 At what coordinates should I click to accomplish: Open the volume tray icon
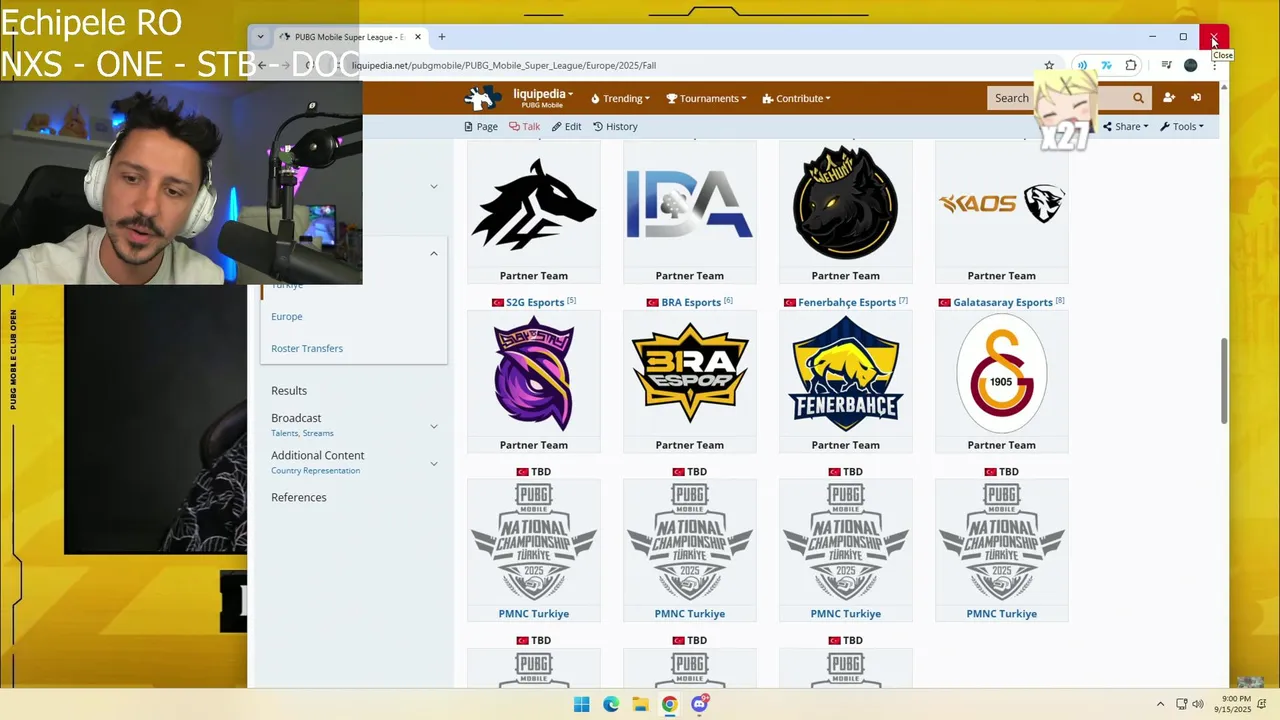coord(1198,704)
